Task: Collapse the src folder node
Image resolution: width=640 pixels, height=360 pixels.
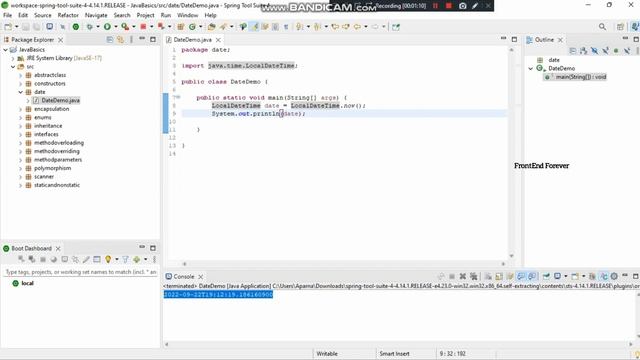Action: (13, 67)
